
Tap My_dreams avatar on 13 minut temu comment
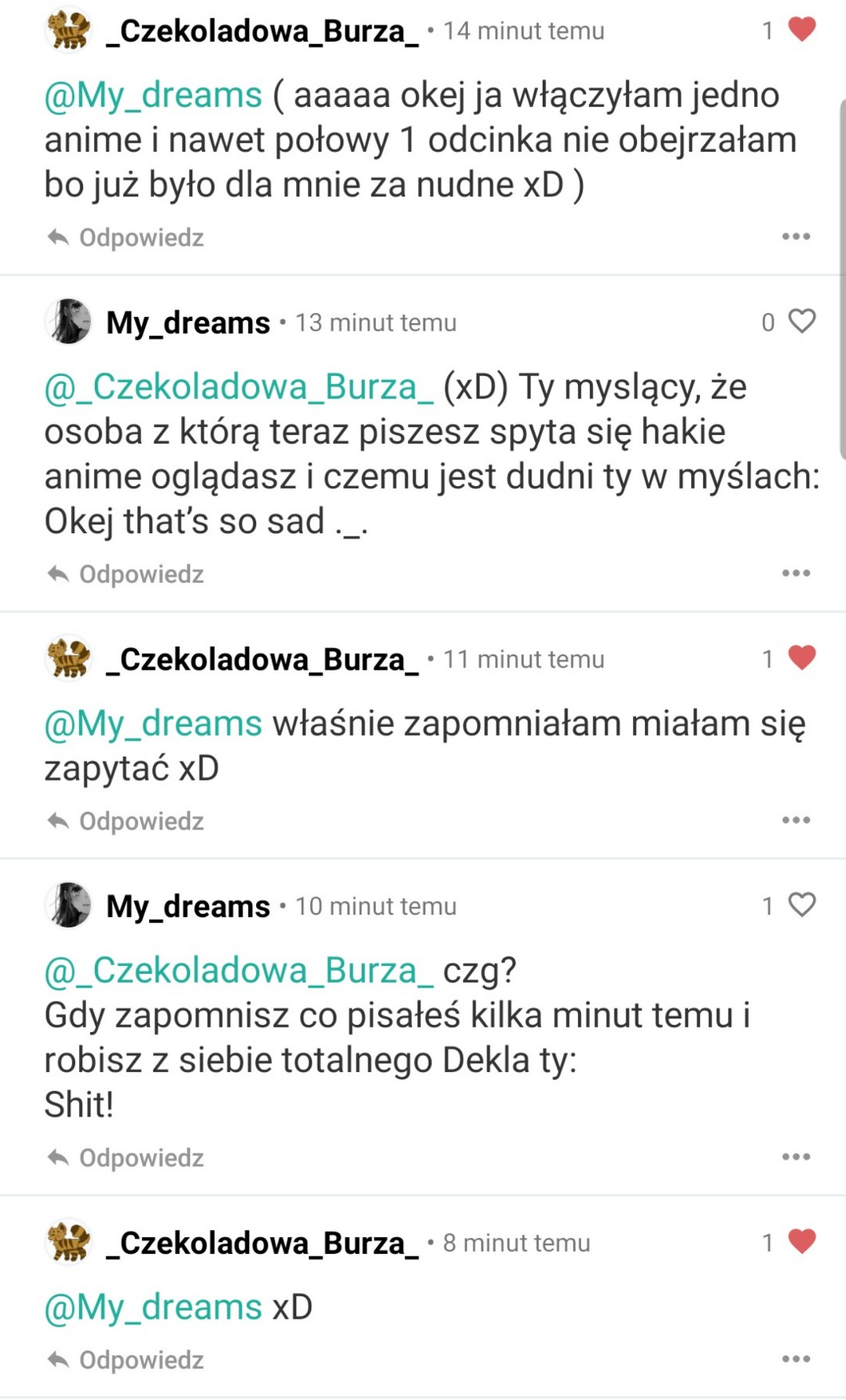pyautogui.click(x=69, y=322)
